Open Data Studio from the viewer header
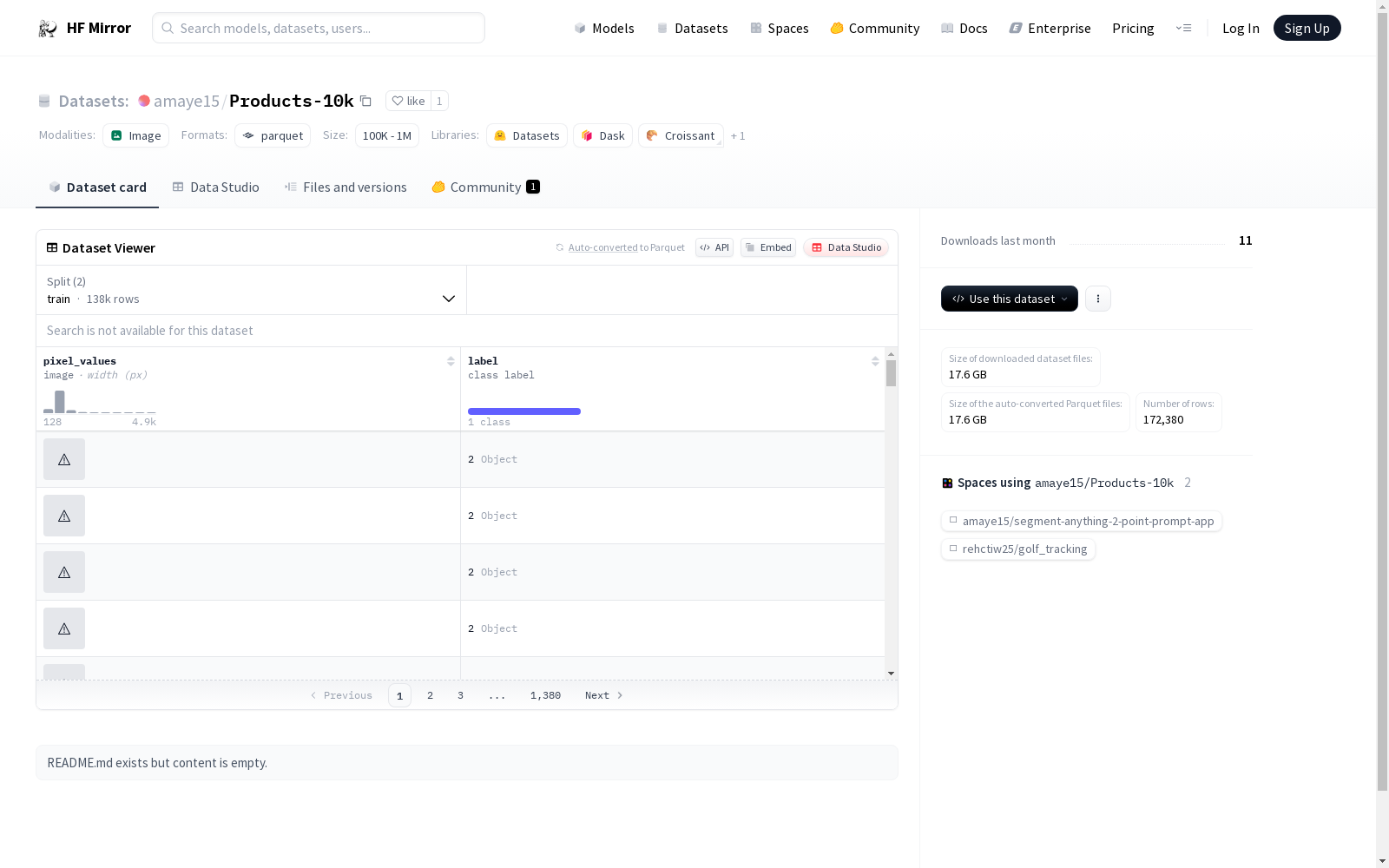The image size is (1389, 868). 846,248
